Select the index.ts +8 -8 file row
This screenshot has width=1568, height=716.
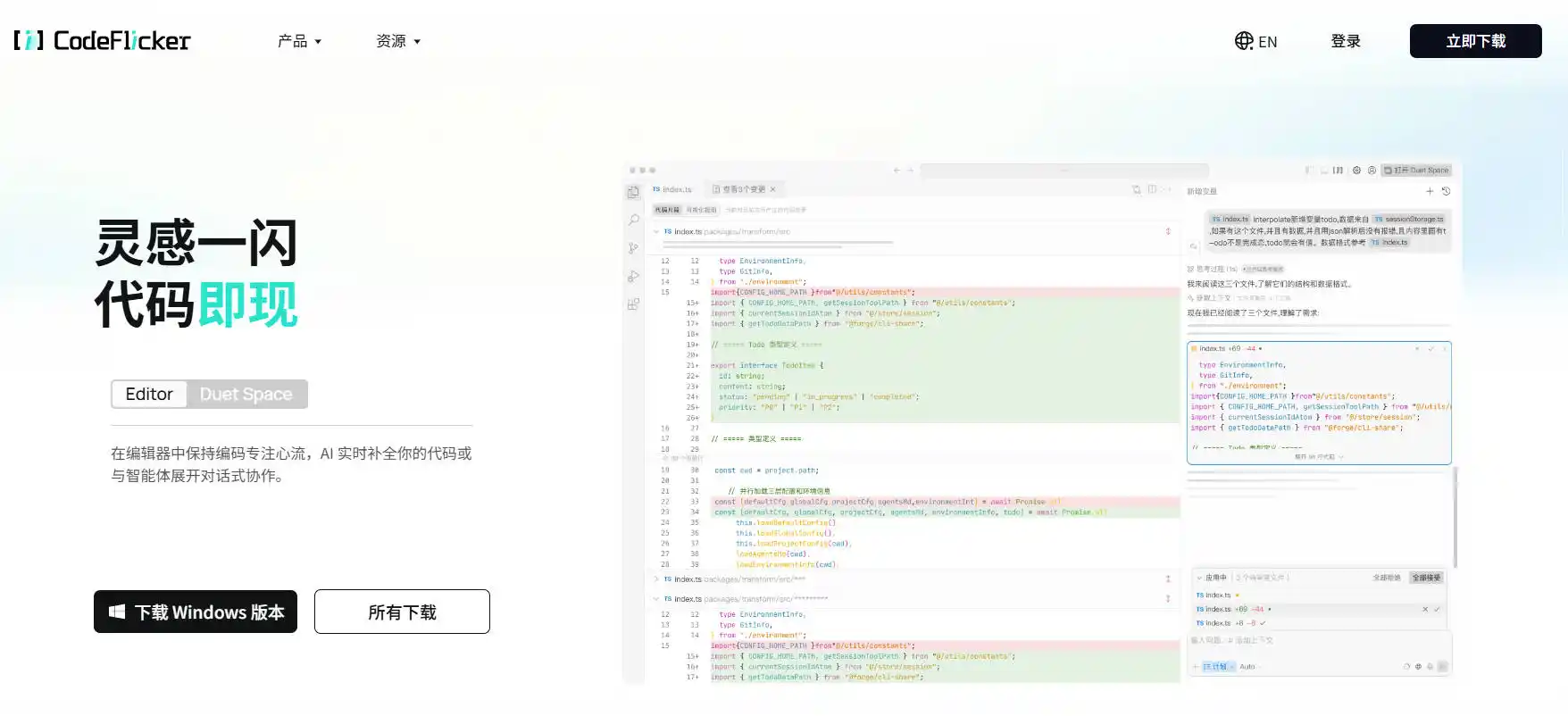(x=1319, y=623)
